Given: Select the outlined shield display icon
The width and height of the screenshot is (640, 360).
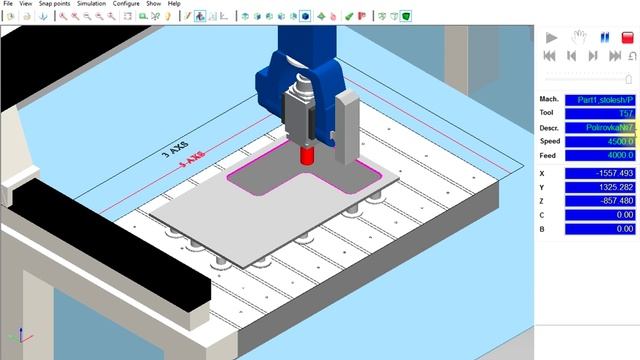Looking at the screenshot, I should [x=394, y=16].
